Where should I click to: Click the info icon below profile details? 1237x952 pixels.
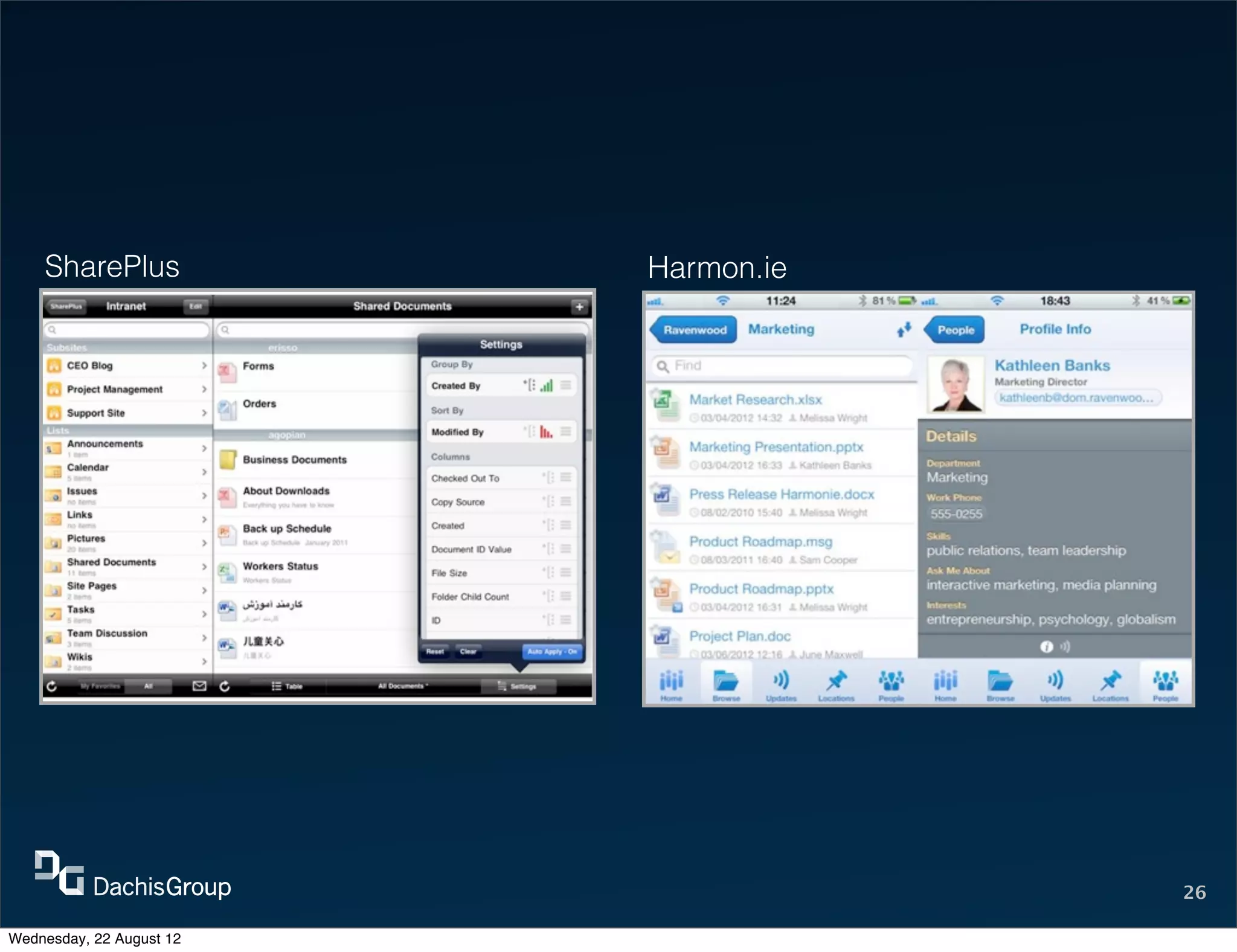(1047, 647)
